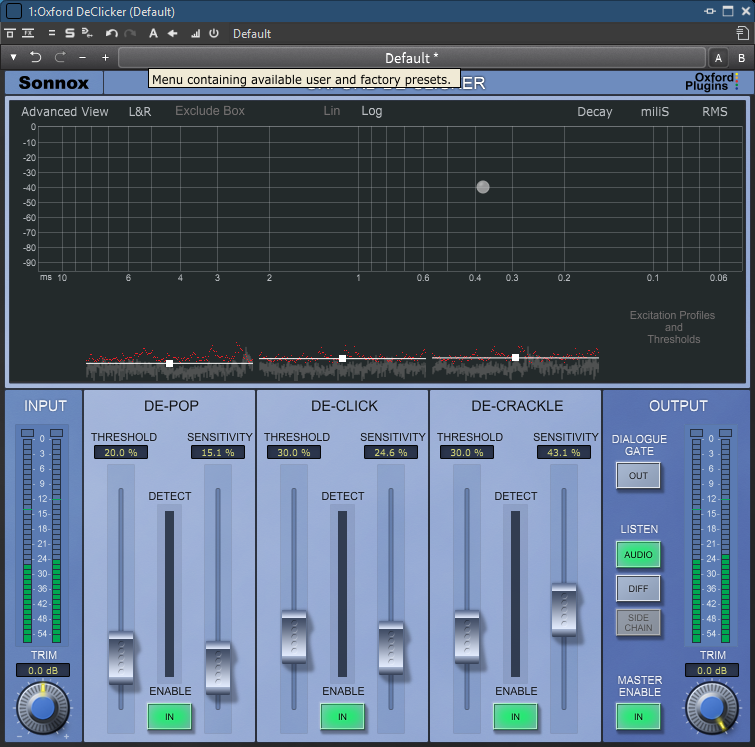The width and height of the screenshot is (755, 747).
Task: Click the plus icon in preset bar
Action: 105,58
